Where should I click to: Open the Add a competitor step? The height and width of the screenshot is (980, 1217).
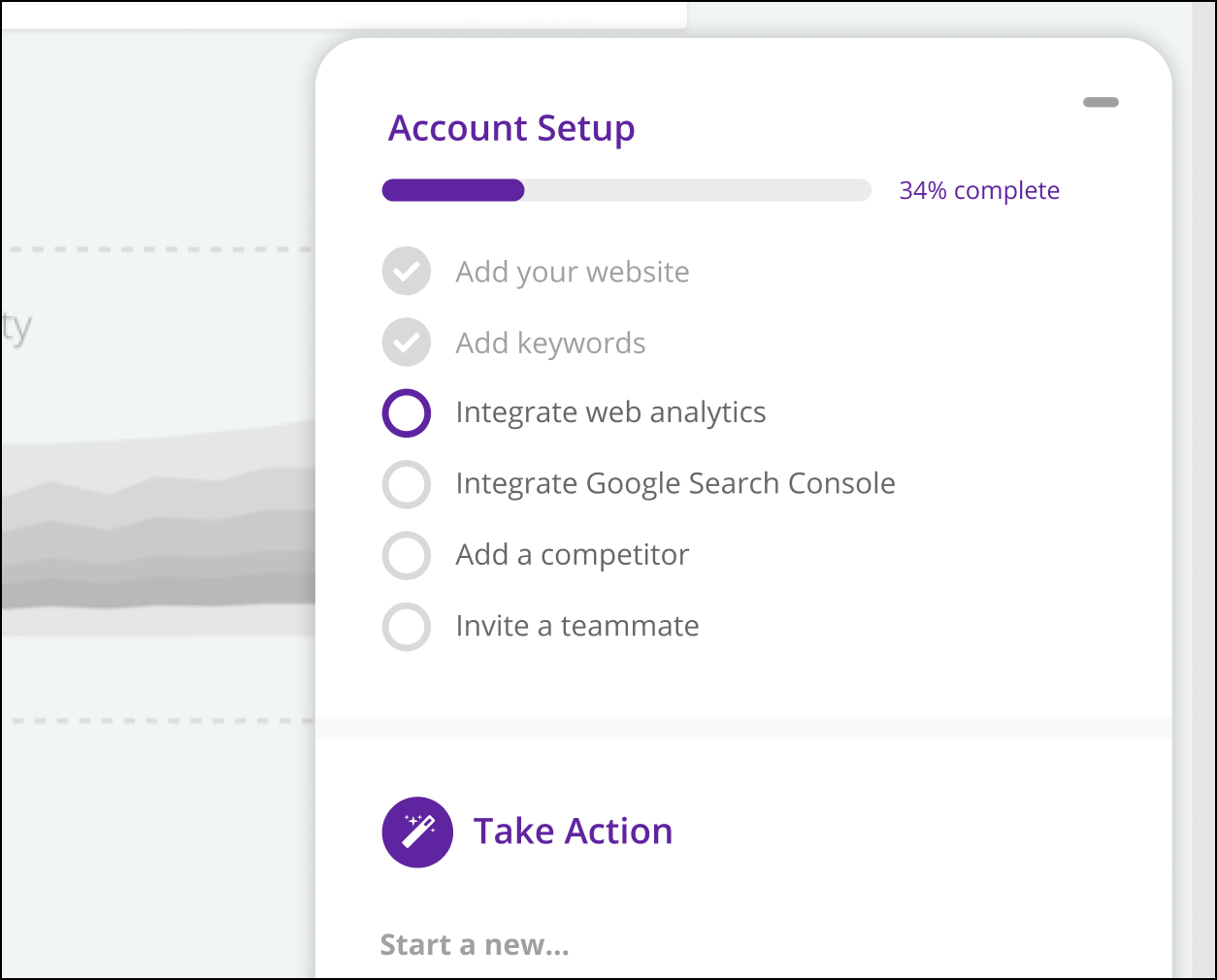[x=573, y=555]
